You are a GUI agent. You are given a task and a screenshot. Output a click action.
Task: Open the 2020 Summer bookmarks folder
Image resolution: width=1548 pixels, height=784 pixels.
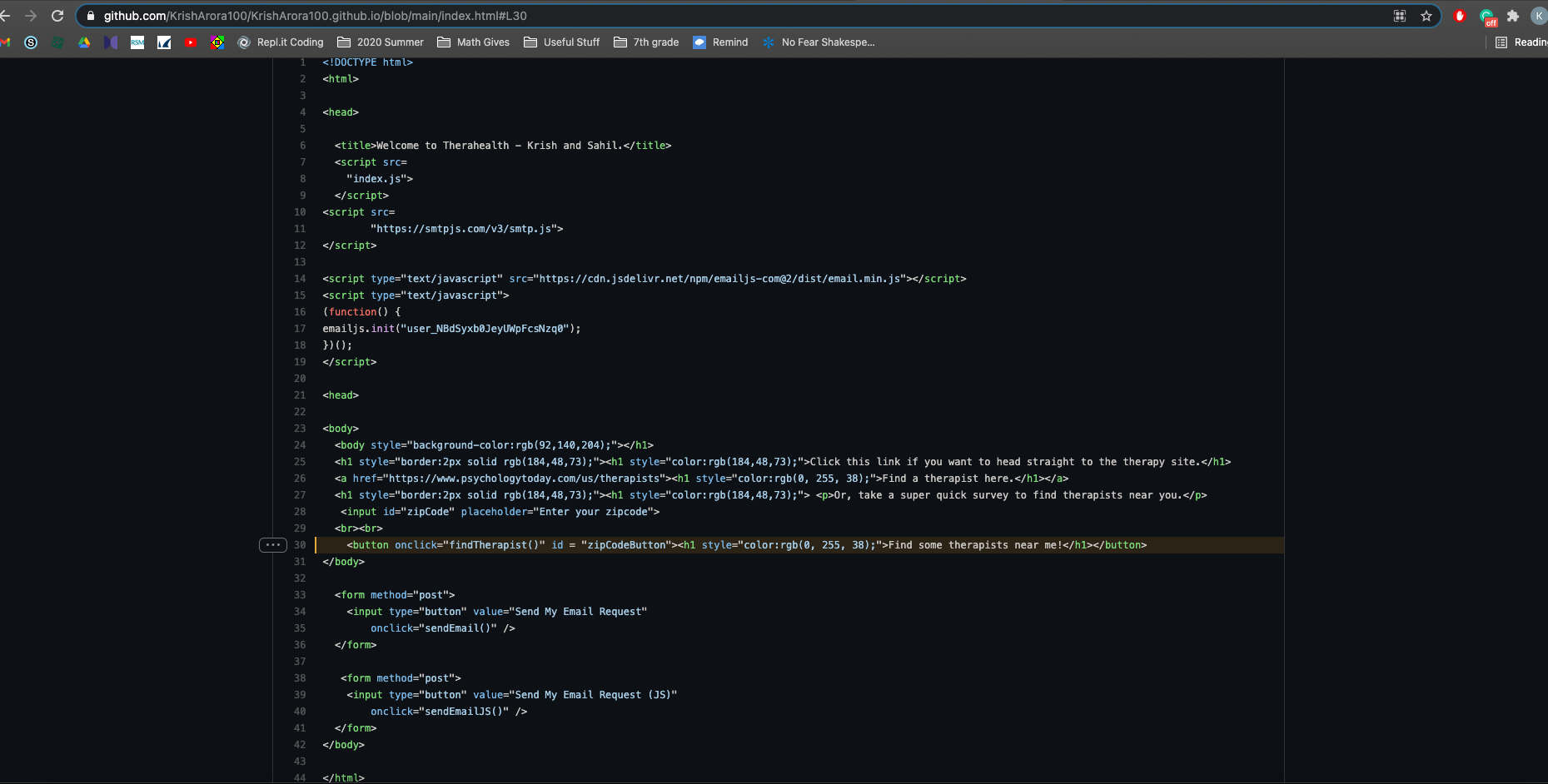coord(381,42)
